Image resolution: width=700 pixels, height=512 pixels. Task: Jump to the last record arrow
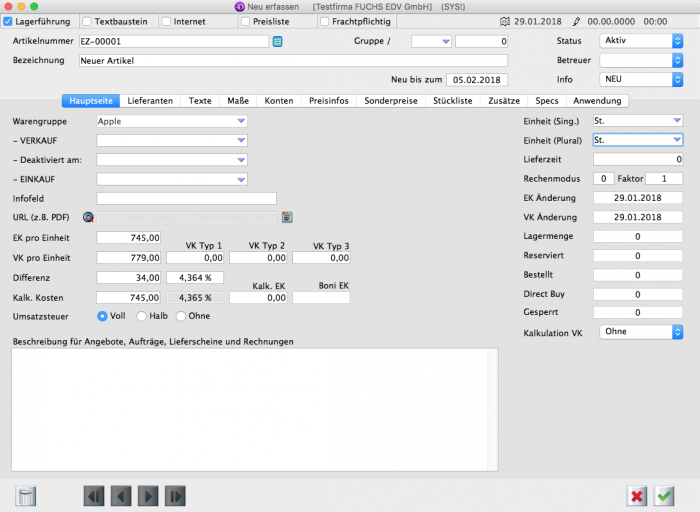175,495
